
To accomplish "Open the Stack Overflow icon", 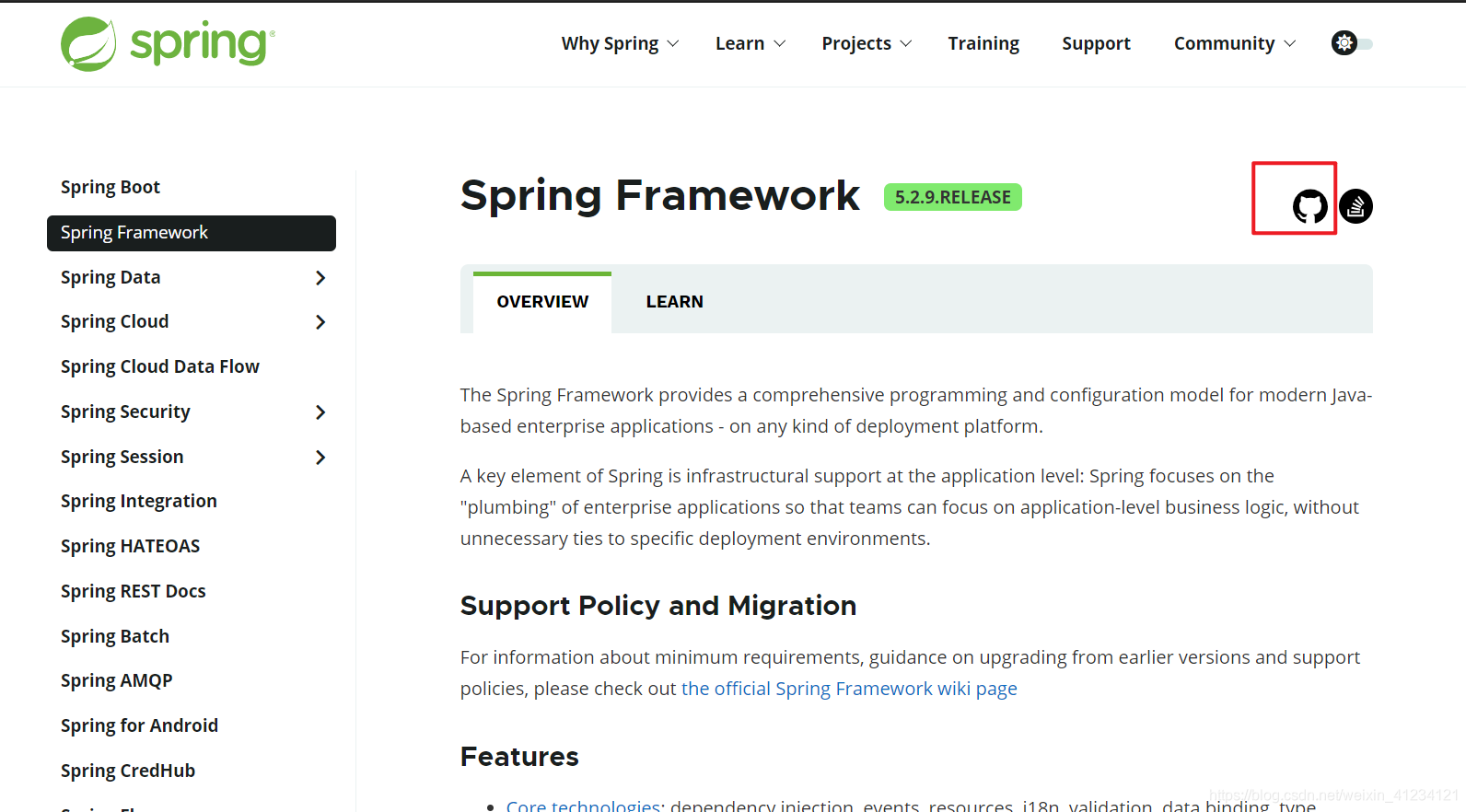I will coord(1355,206).
